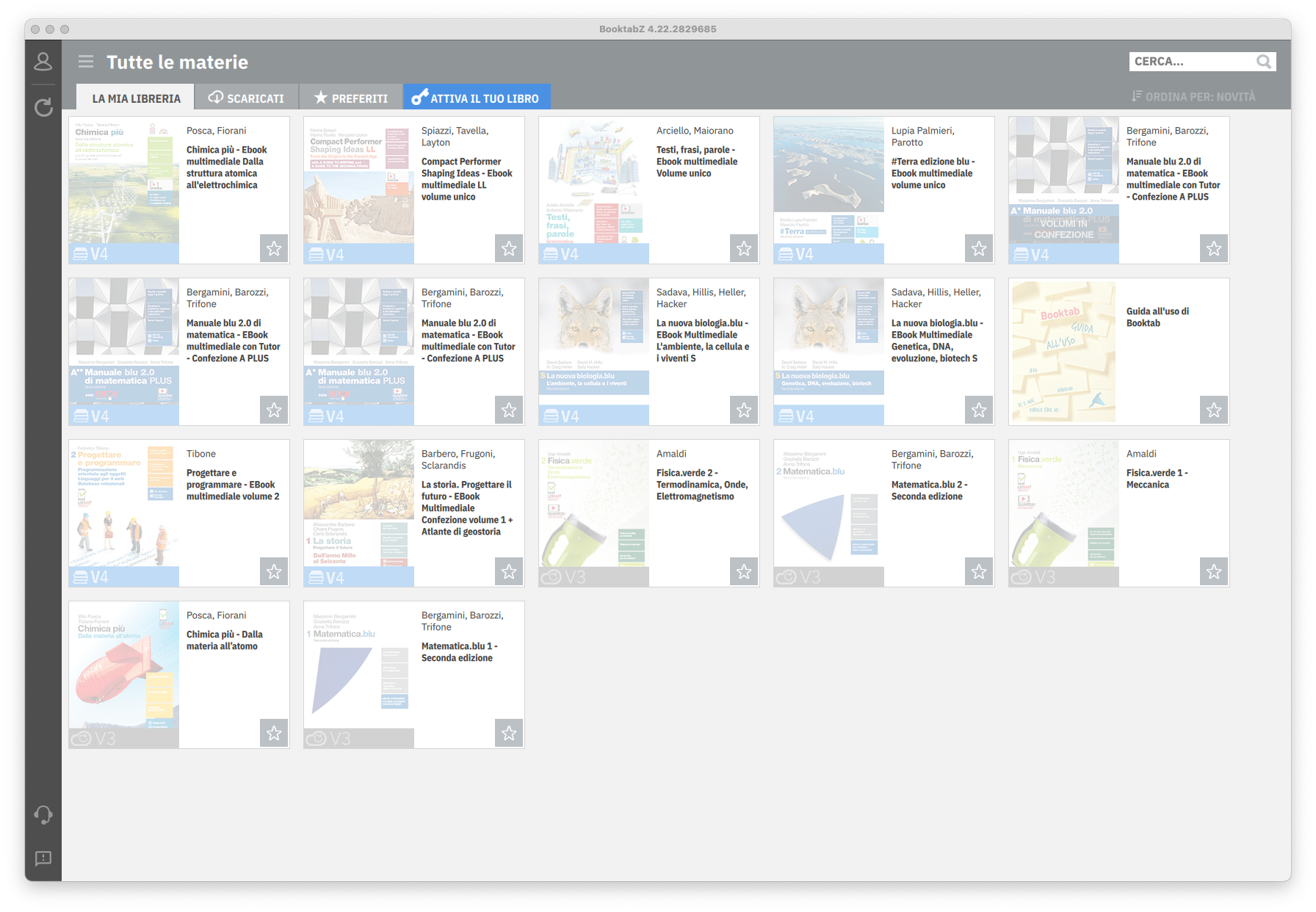
Task: Open support via the headphones icon
Action: tap(43, 815)
